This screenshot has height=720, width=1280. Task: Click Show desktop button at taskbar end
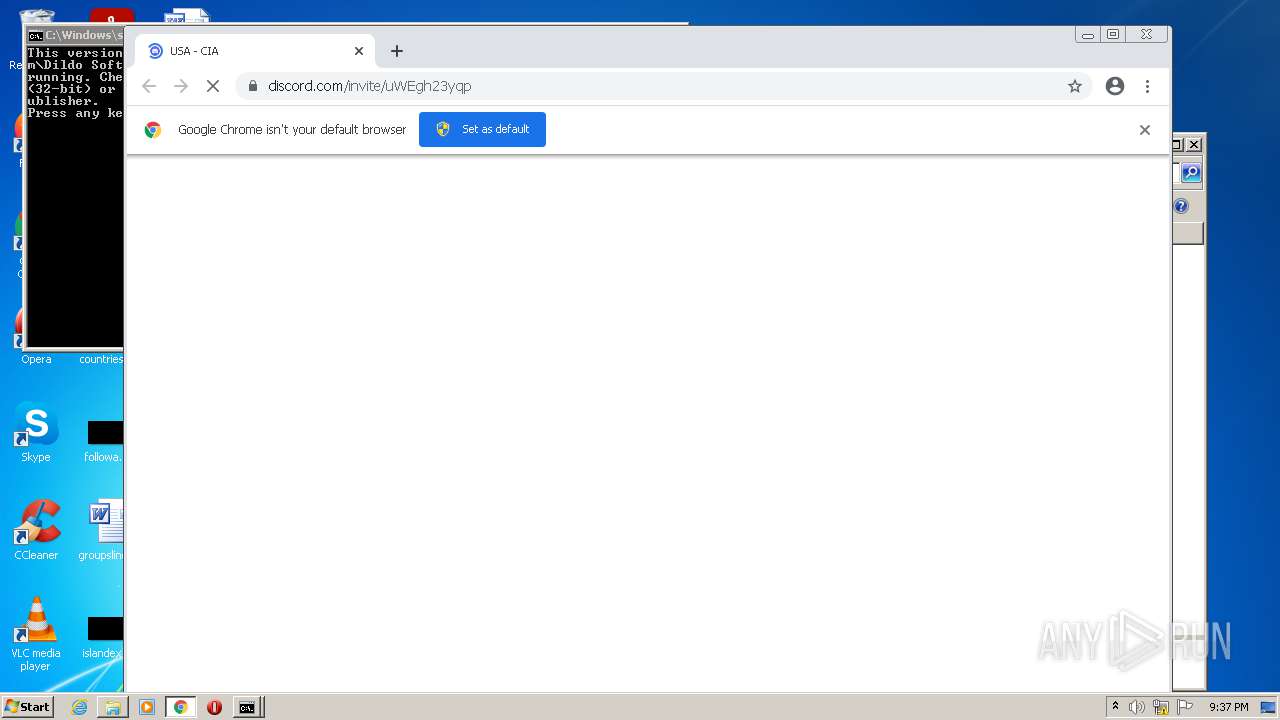click(1269, 707)
